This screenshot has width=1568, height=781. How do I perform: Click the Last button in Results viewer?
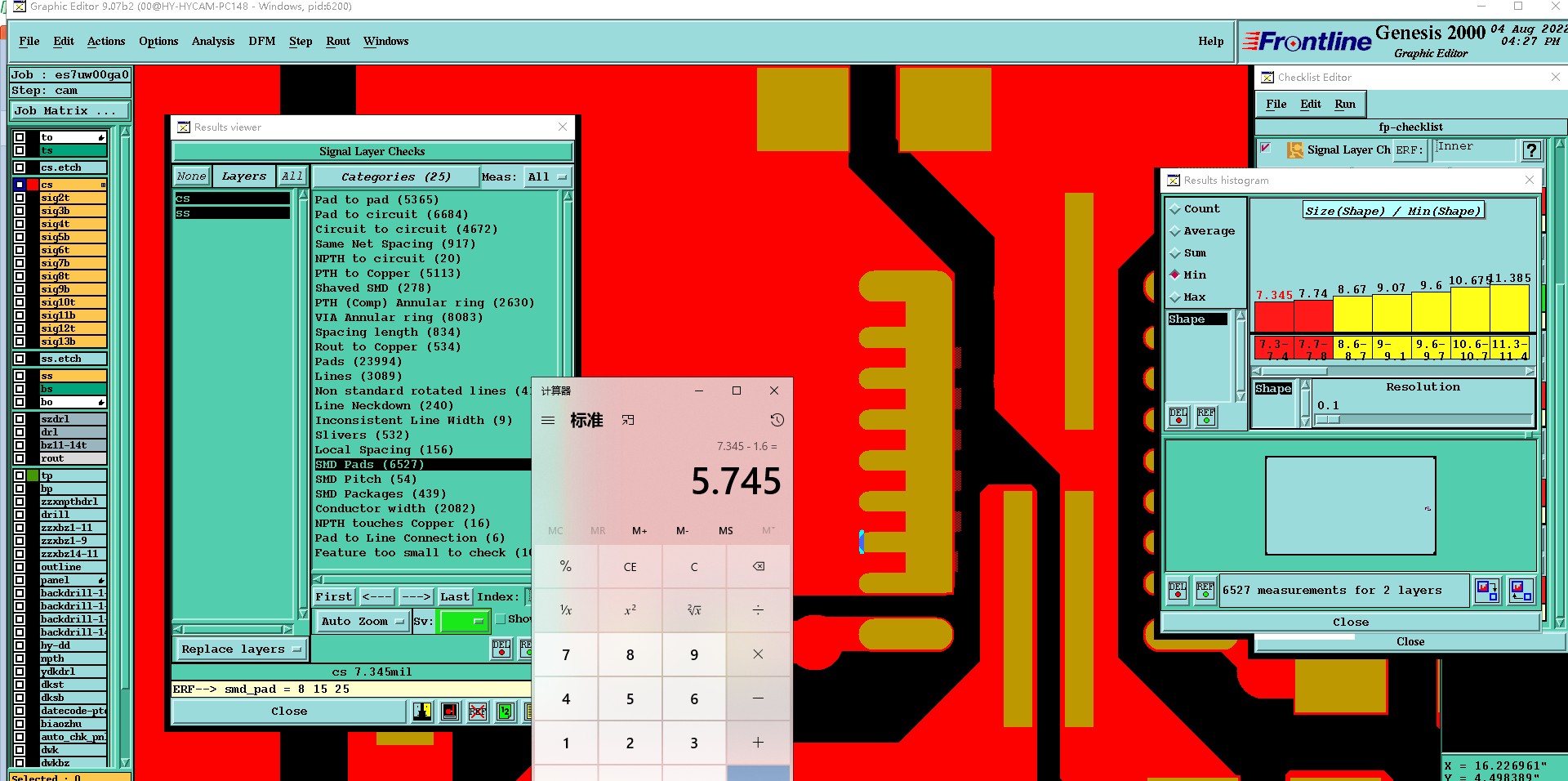[x=455, y=596]
